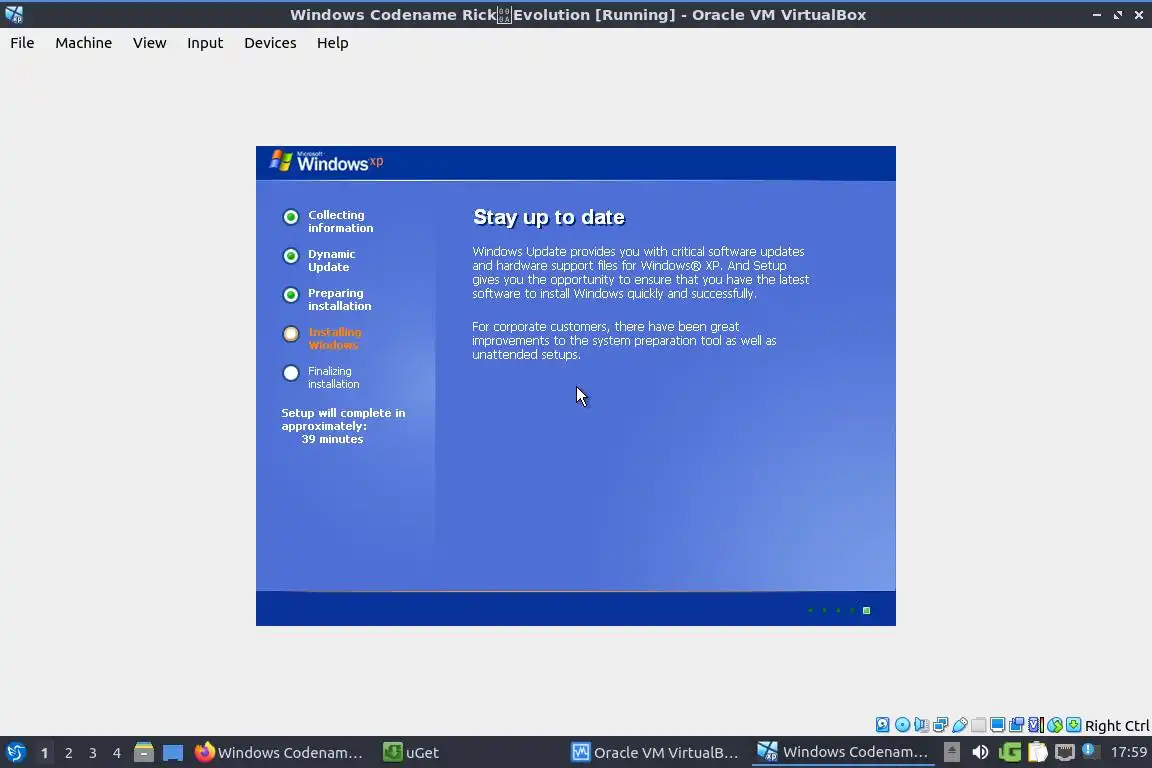Open the Devices menu
Screen dimensions: 1152x768
tap(270, 43)
